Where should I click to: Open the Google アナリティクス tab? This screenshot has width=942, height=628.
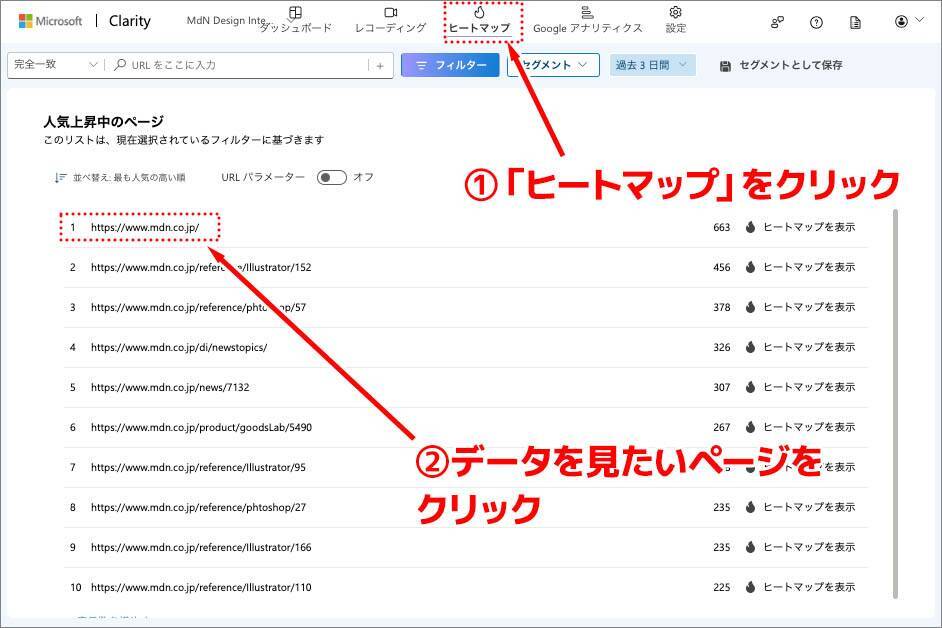coord(587,20)
